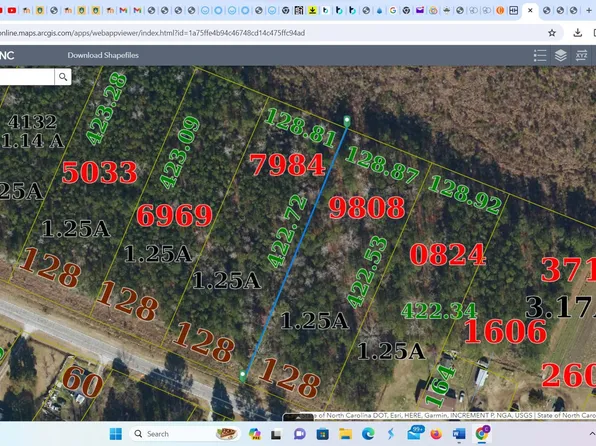Viewport: 596px width, 446px height.
Task: Switch to the blue water-drop tab
Action: pyautogui.click(x=379, y=11)
